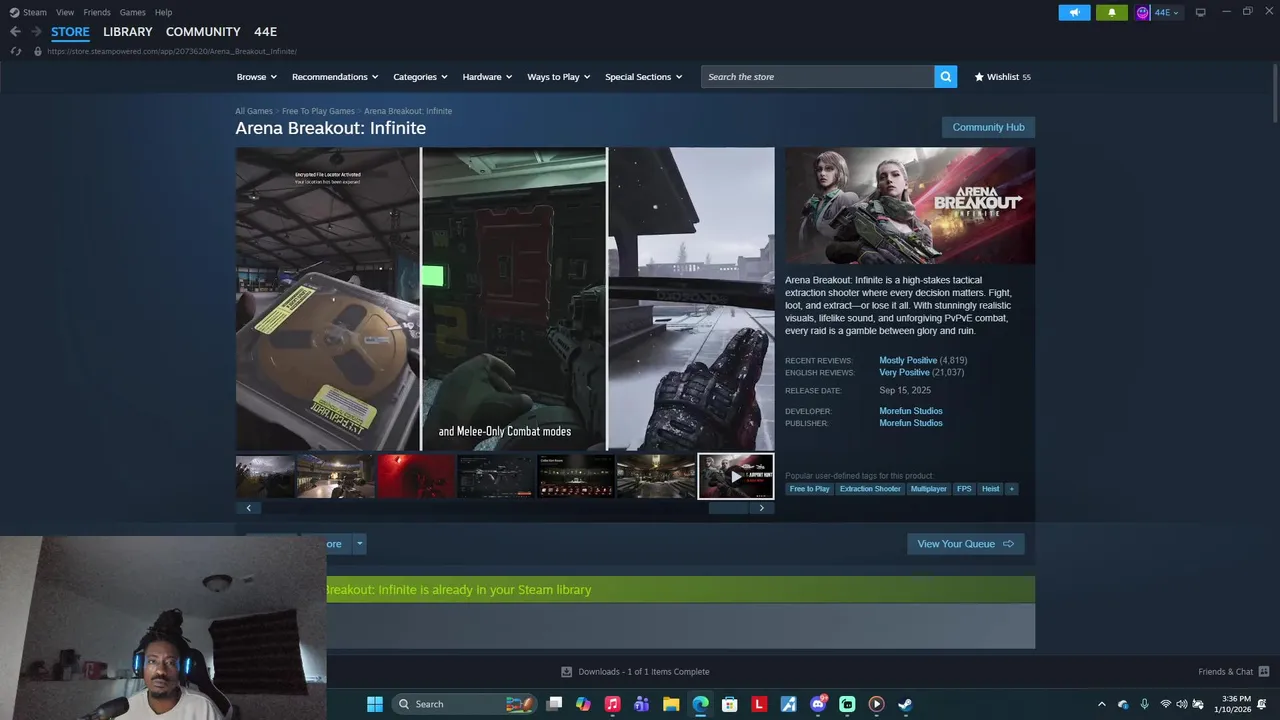Open Mostly Positive recent reviews
The height and width of the screenshot is (720, 1280).
pos(908,360)
